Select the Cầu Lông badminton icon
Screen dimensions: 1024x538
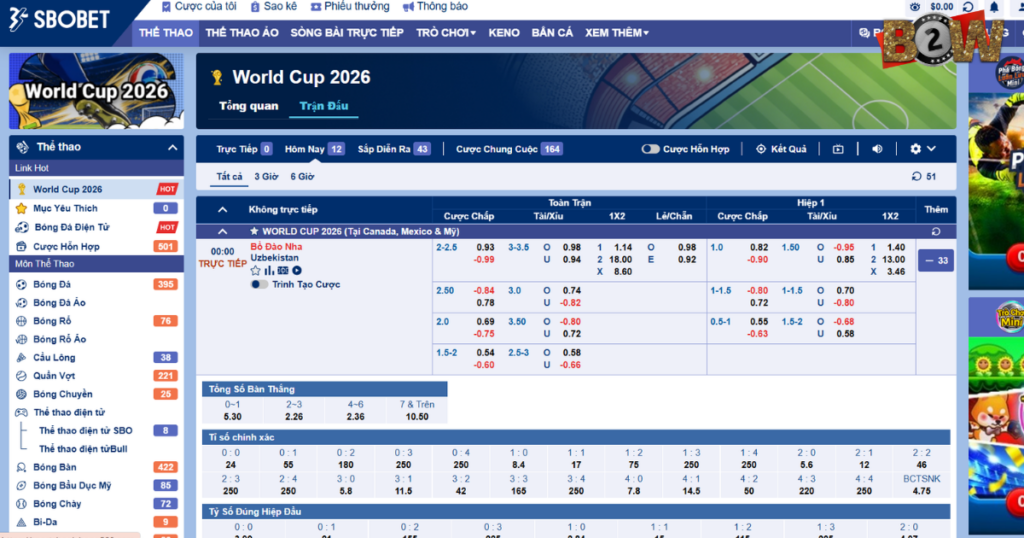click(22, 358)
